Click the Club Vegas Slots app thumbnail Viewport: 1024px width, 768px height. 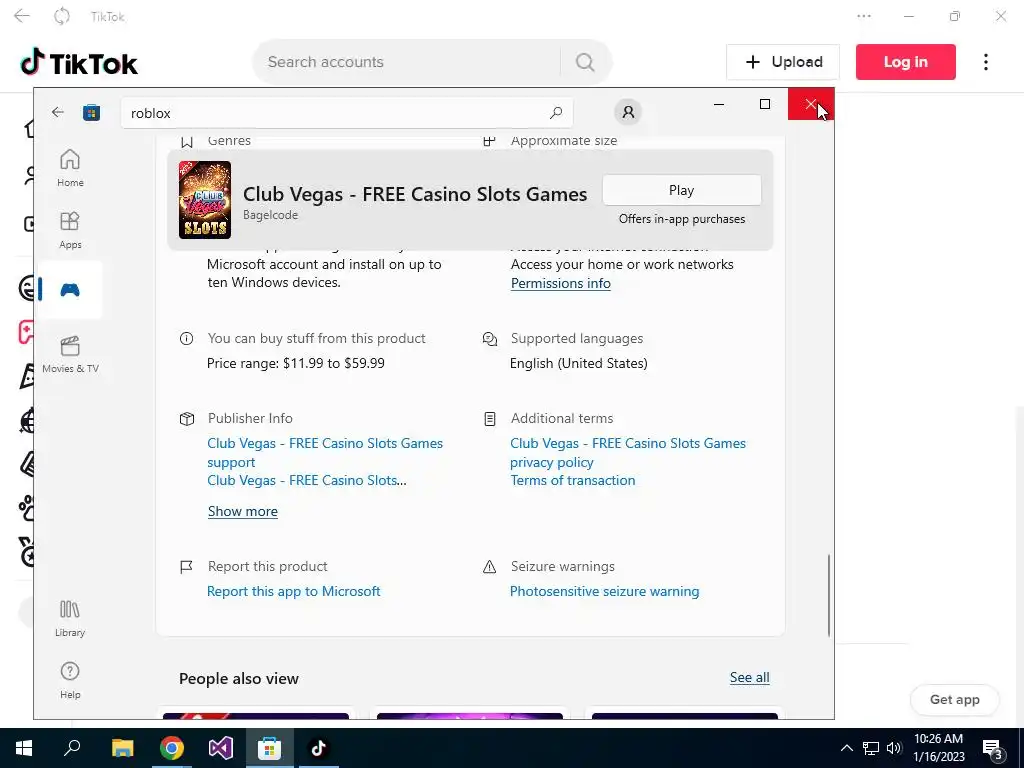click(205, 200)
